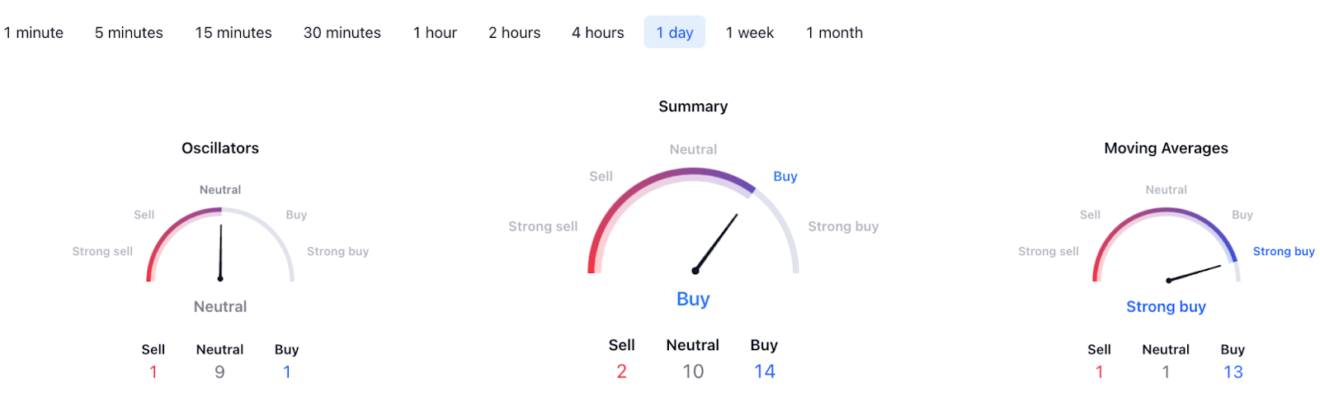Click Moving Averages buy count 13

coord(1233,372)
